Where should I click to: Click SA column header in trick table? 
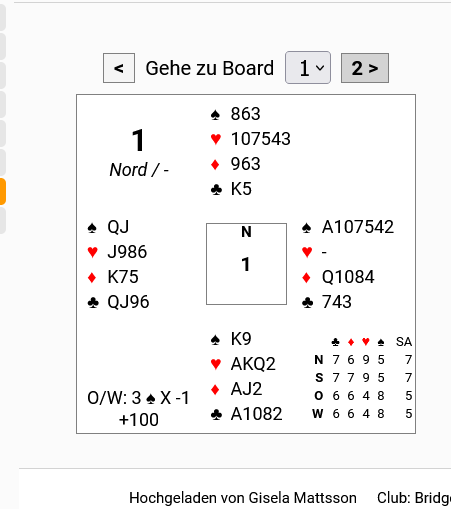404,342
